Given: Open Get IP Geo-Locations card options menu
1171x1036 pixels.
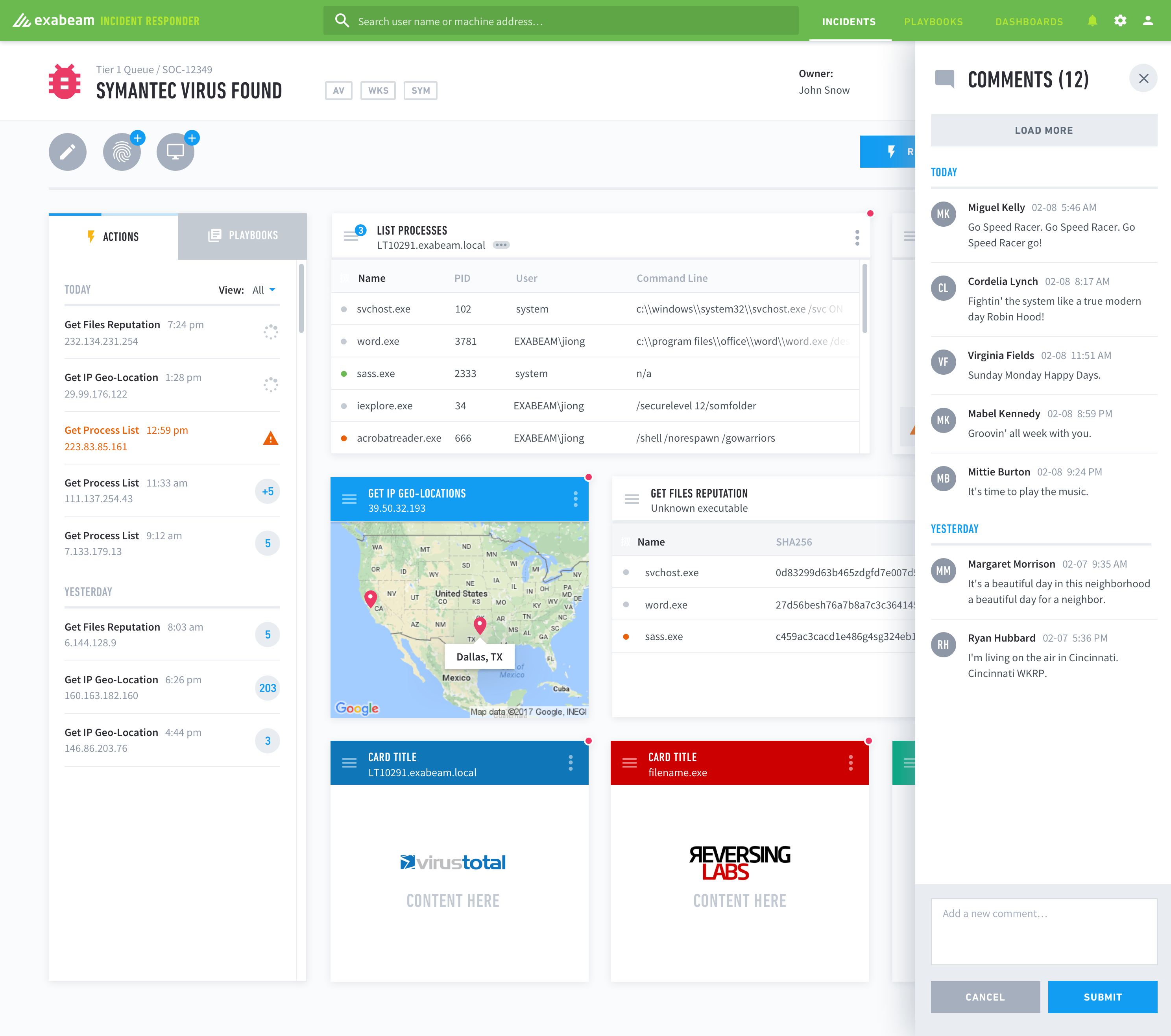Looking at the screenshot, I should (x=575, y=499).
